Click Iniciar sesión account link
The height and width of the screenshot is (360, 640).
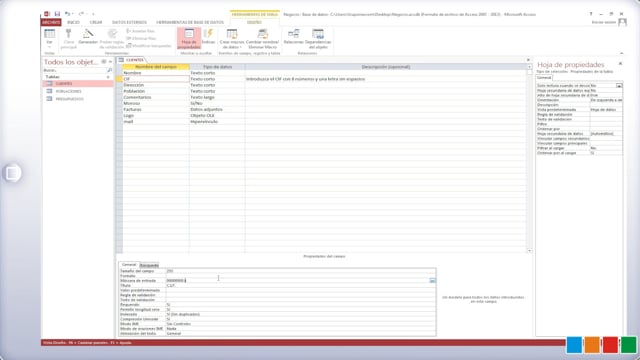pyautogui.click(x=604, y=22)
